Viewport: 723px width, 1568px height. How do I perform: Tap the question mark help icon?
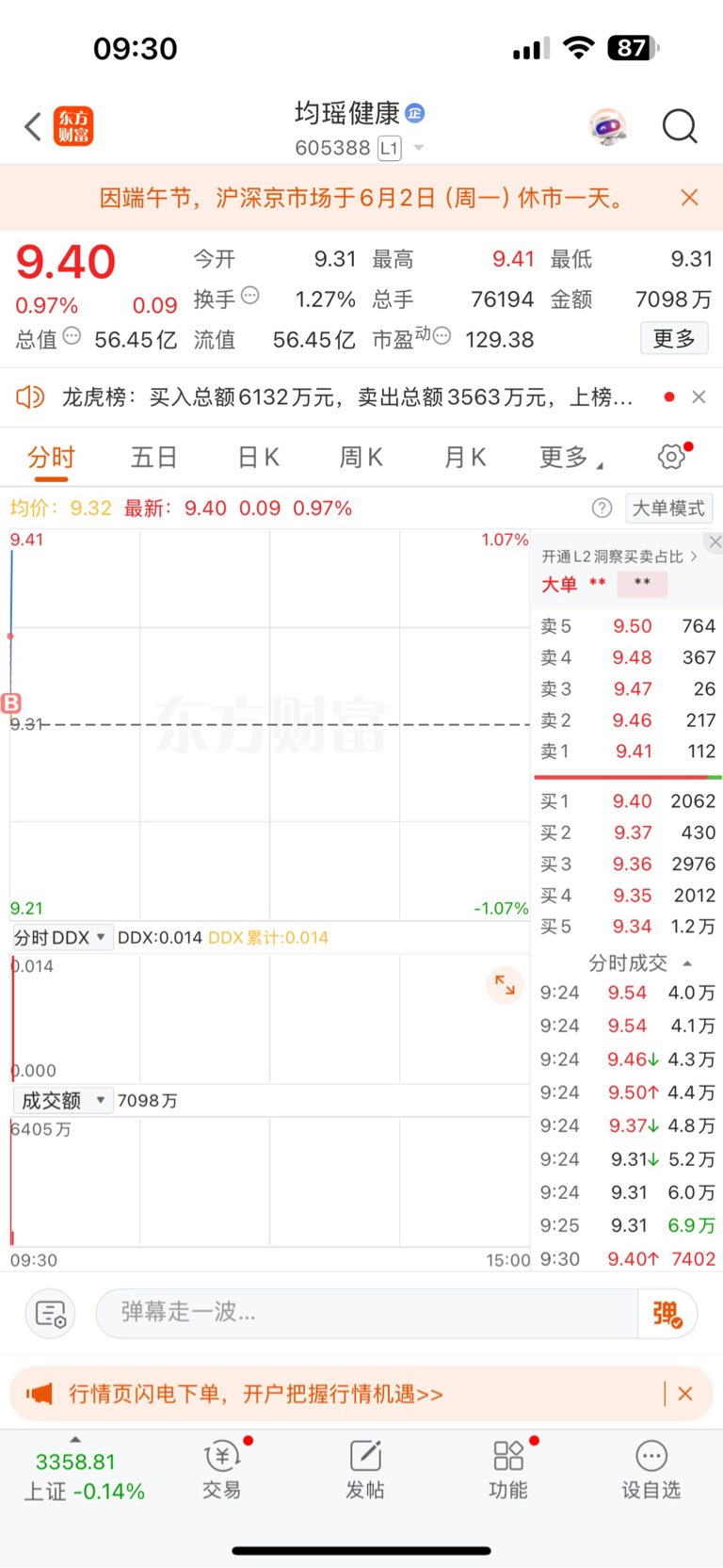coord(602,509)
